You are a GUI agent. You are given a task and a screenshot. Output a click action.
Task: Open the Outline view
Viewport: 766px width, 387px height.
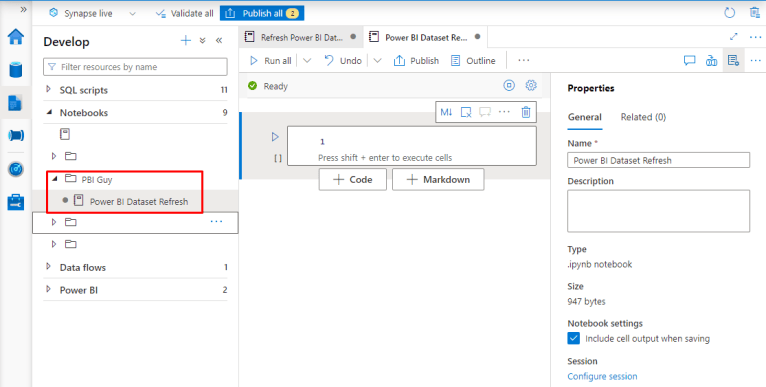click(x=473, y=61)
